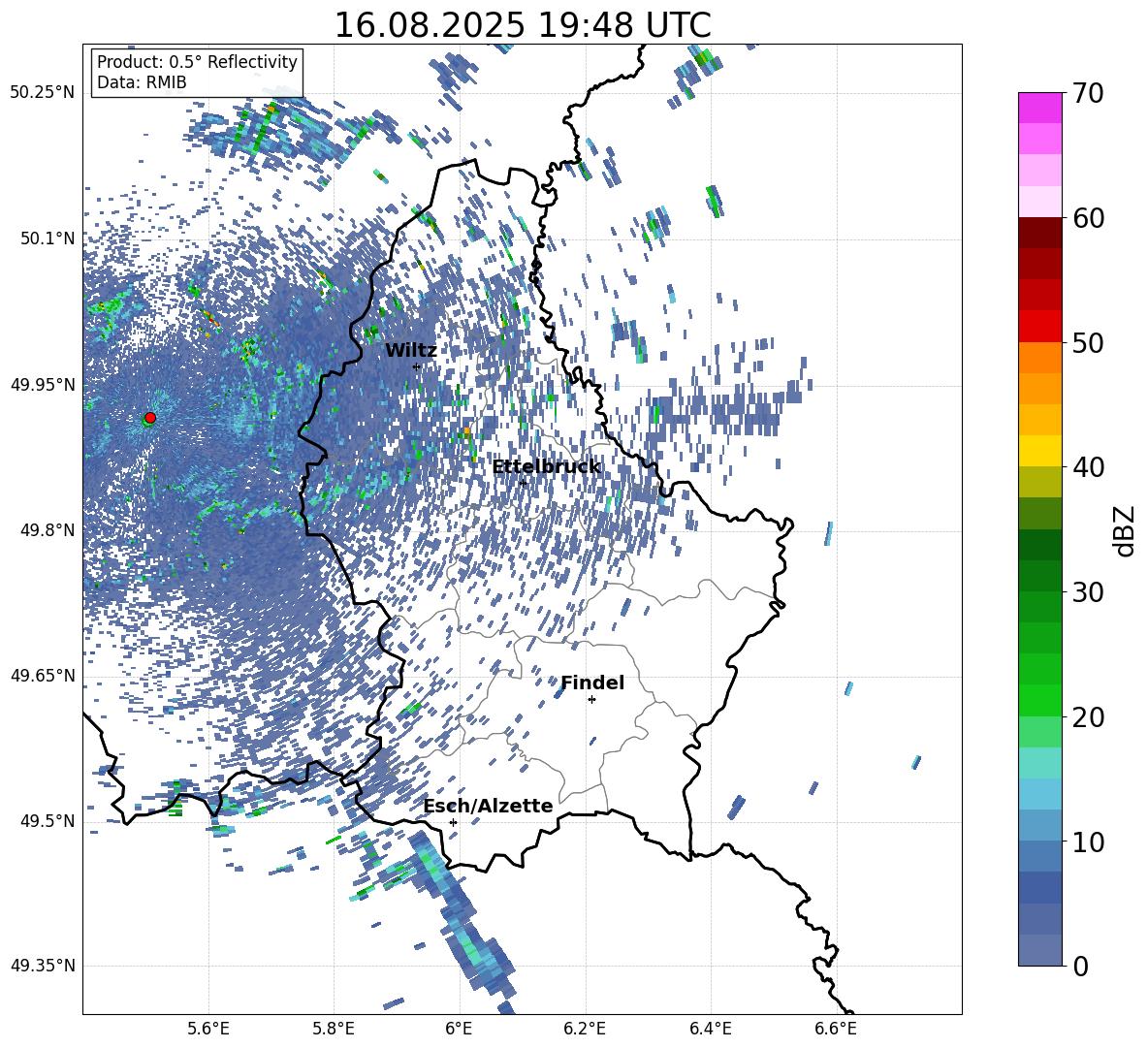The image size is (1148, 1048).
Task: Click the title 16.08.2025 19:48 UTC
Action: tap(523, 25)
